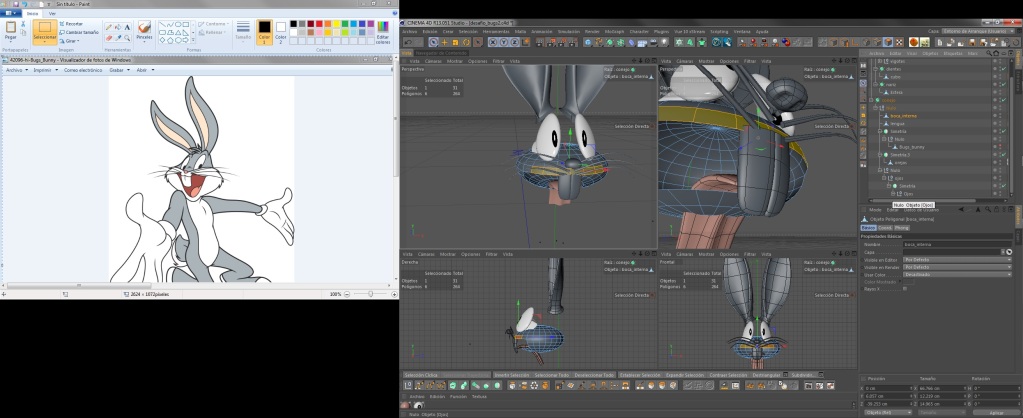Select the Color picker tool in Paint

(117, 38)
